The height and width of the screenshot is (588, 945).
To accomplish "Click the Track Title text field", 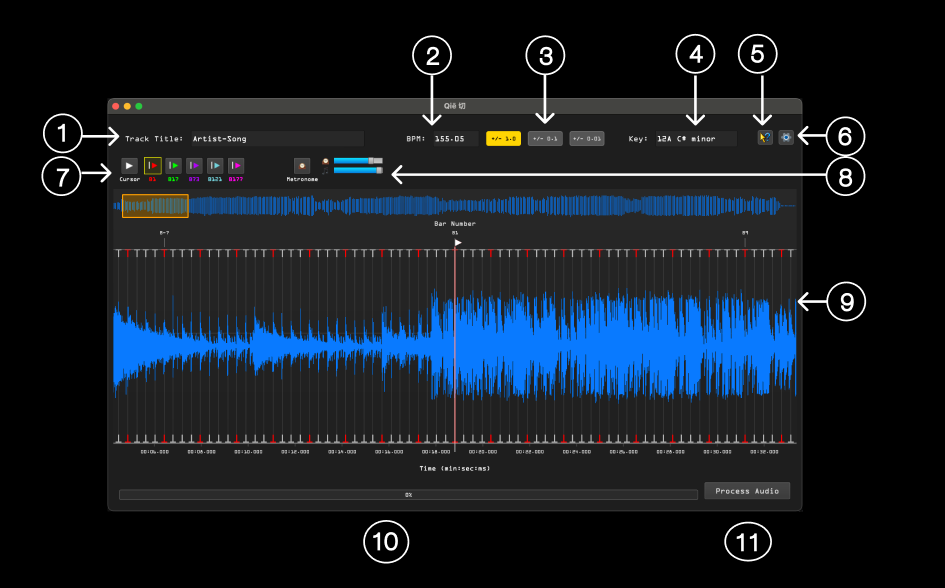I will 275,139.
